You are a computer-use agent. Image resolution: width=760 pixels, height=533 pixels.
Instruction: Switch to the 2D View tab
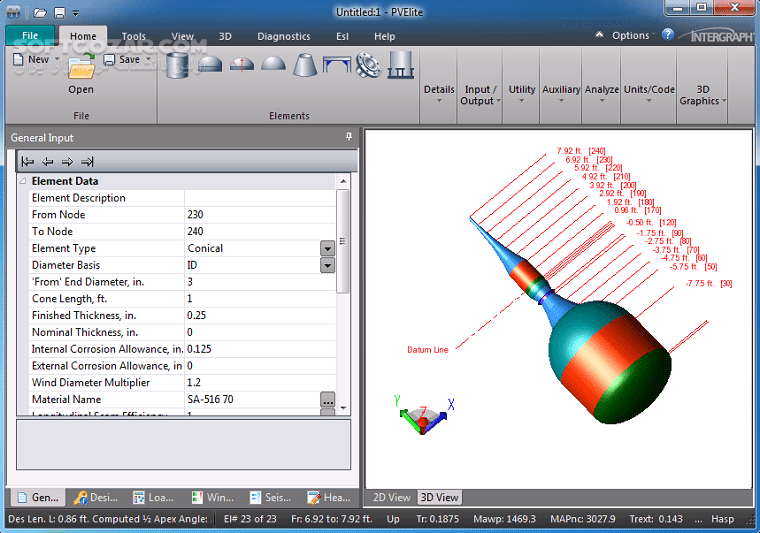[391, 497]
